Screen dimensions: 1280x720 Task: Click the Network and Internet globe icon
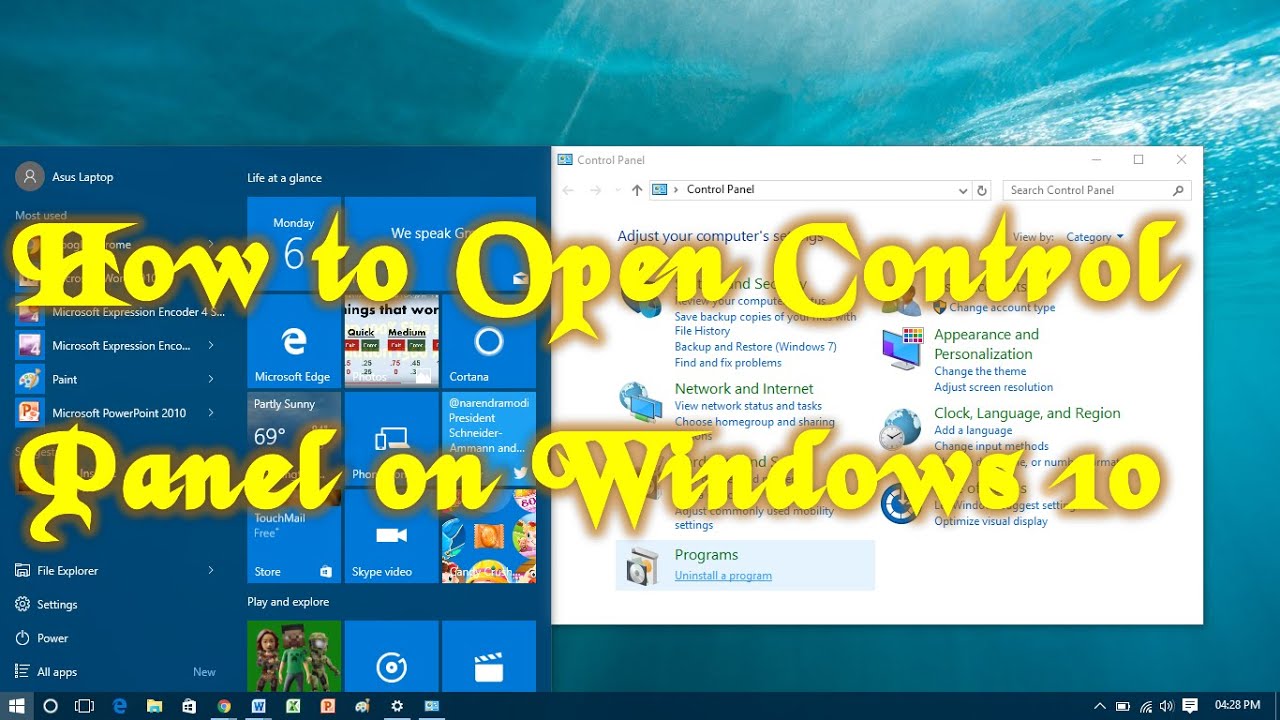(x=640, y=403)
